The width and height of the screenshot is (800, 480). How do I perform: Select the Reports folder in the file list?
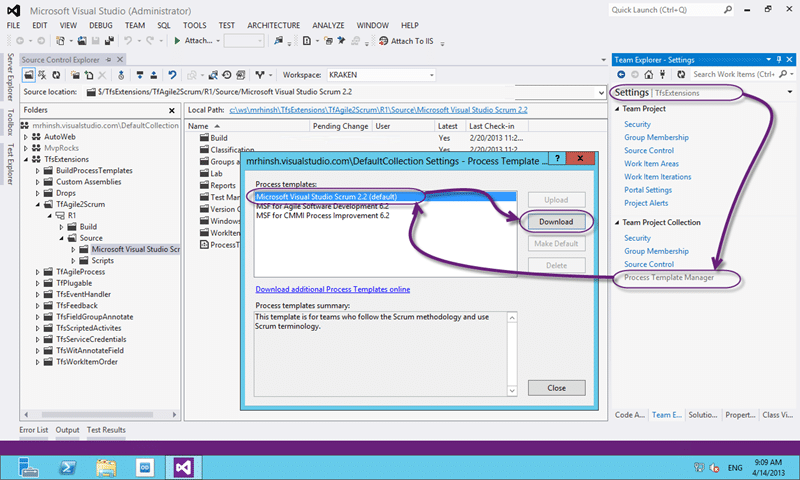(223, 186)
